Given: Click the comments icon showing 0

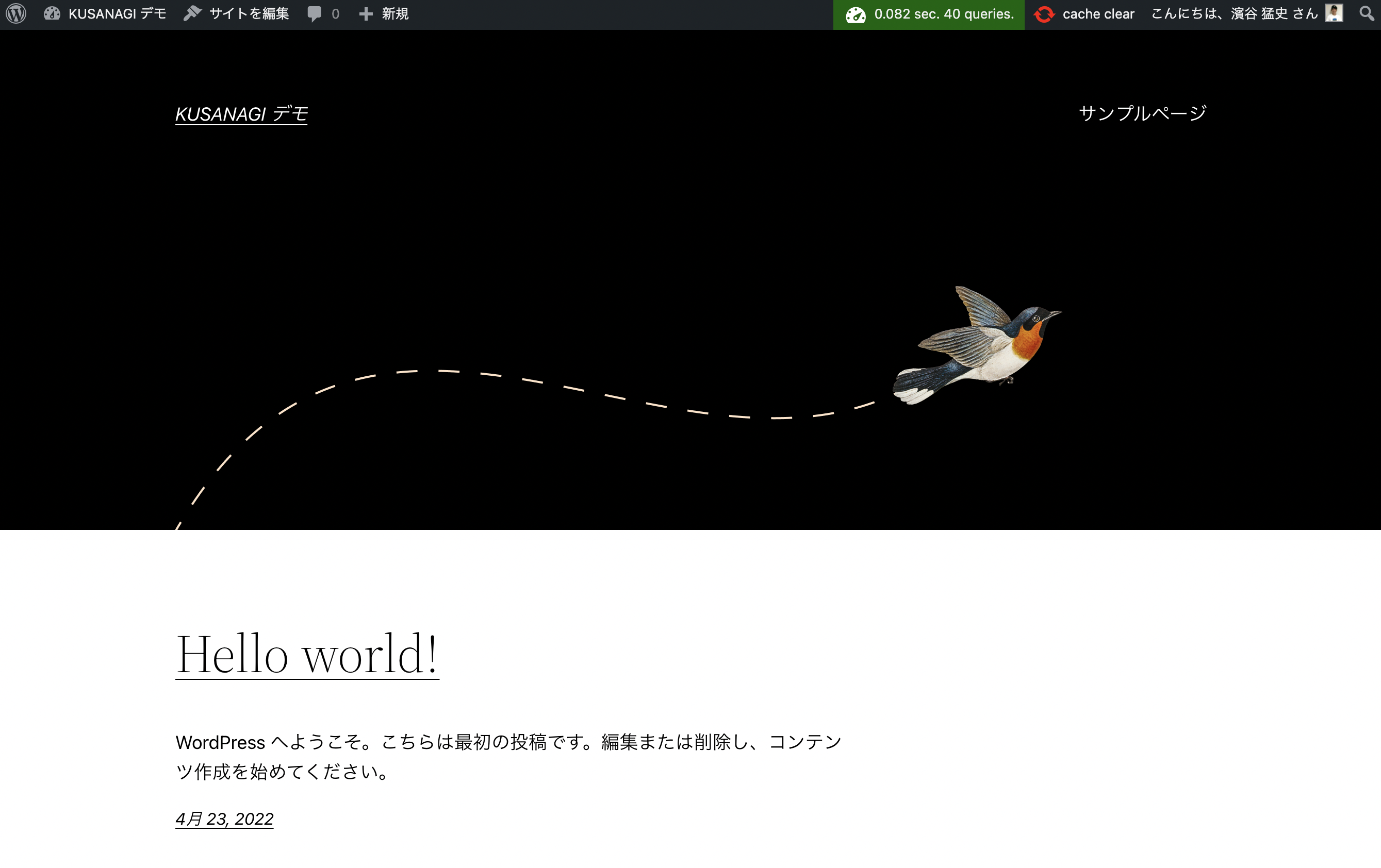Looking at the screenshot, I should [322, 13].
